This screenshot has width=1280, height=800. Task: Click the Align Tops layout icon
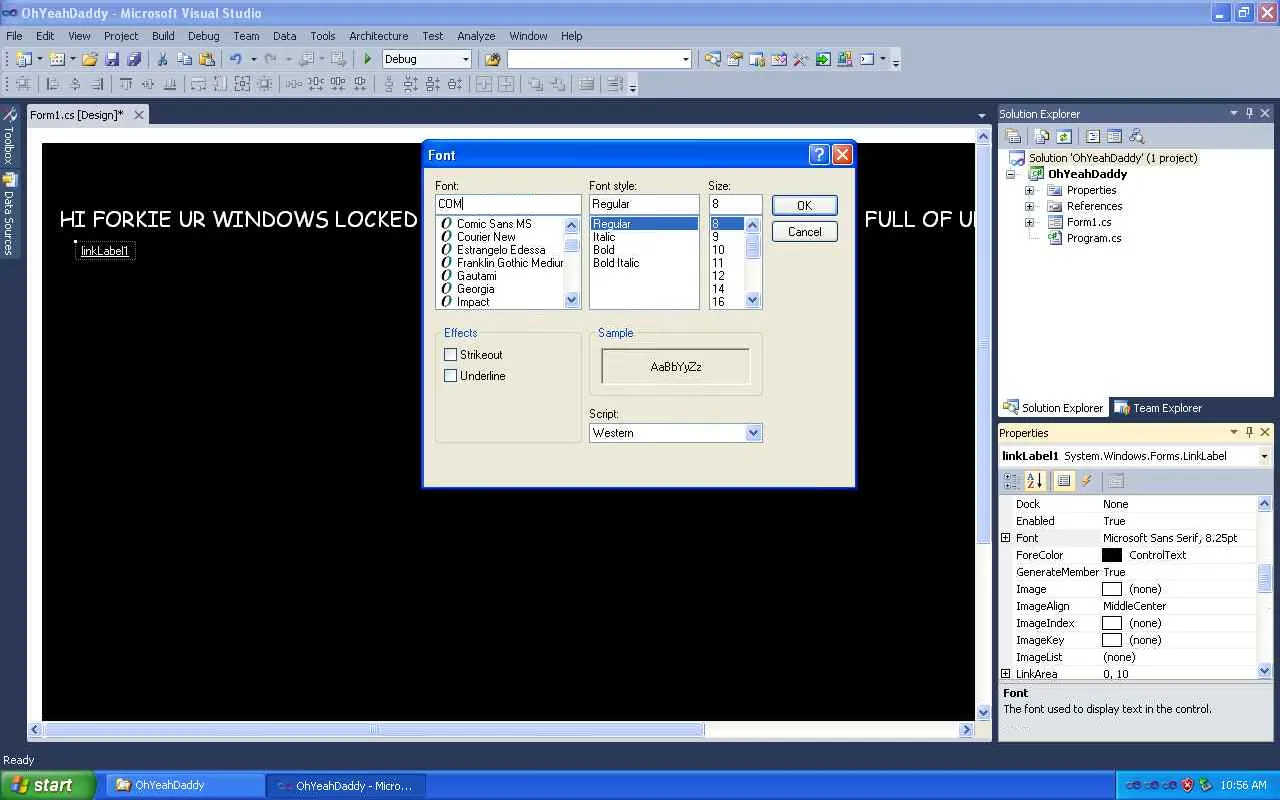pyautogui.click(x=126, y=85)
